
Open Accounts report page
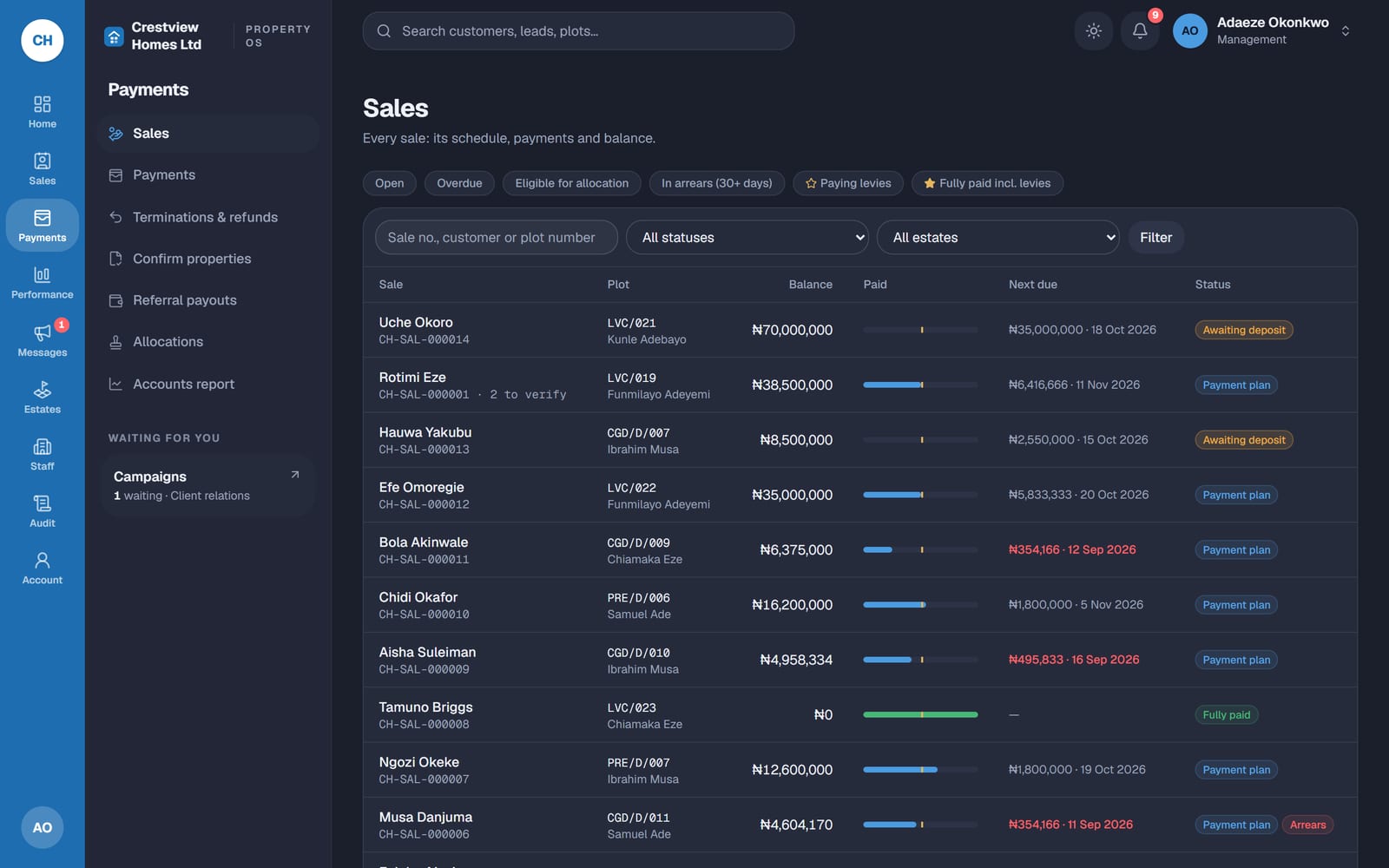[208, 384]
